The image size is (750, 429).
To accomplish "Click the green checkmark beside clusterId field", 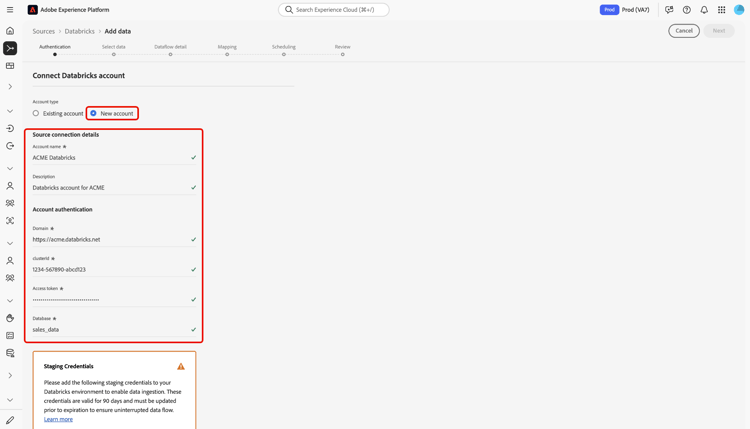I will pyautogui.click(x=194, y=269).
